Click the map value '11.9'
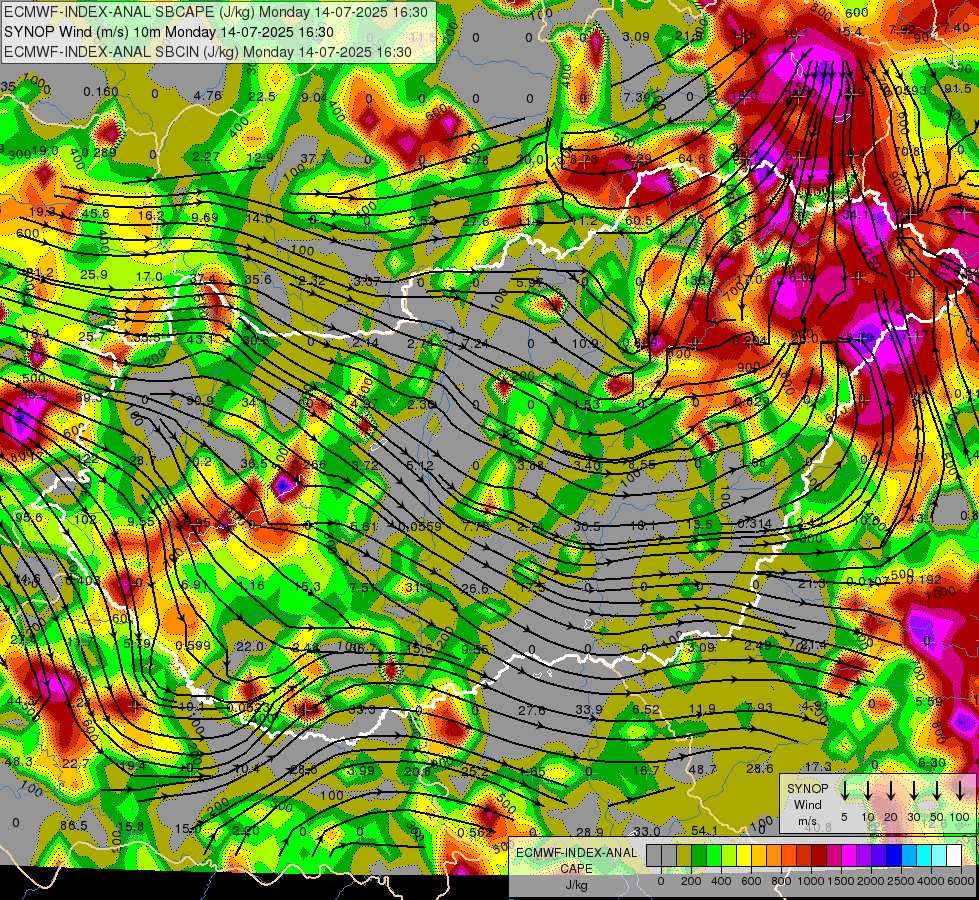This screenshot has height=900, width=979. 702,708
